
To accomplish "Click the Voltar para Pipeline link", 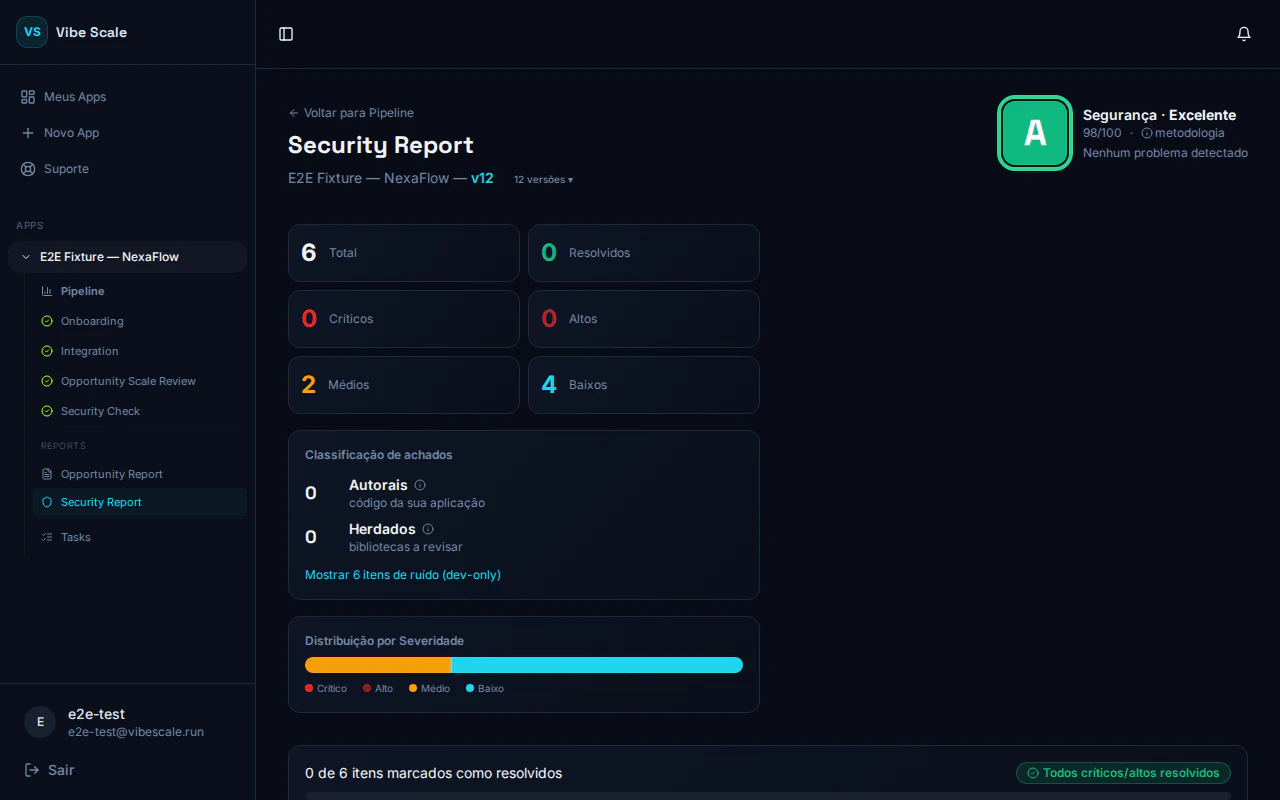I will coord(351,112).
